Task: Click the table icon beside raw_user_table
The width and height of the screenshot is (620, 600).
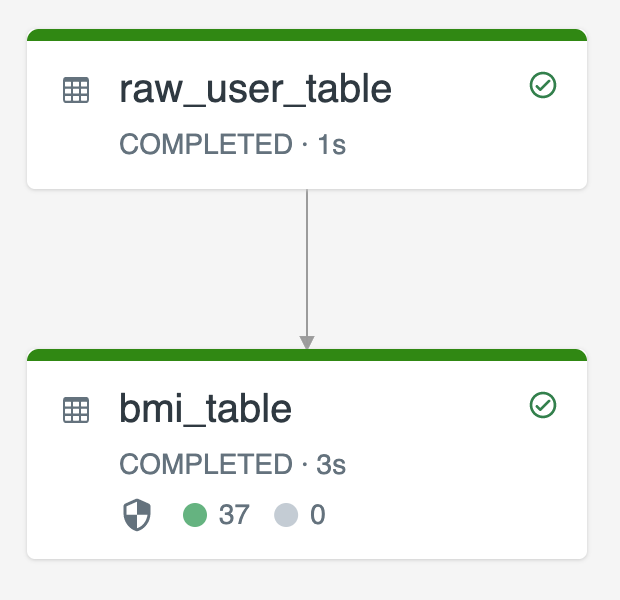Action: pos(76,90)
